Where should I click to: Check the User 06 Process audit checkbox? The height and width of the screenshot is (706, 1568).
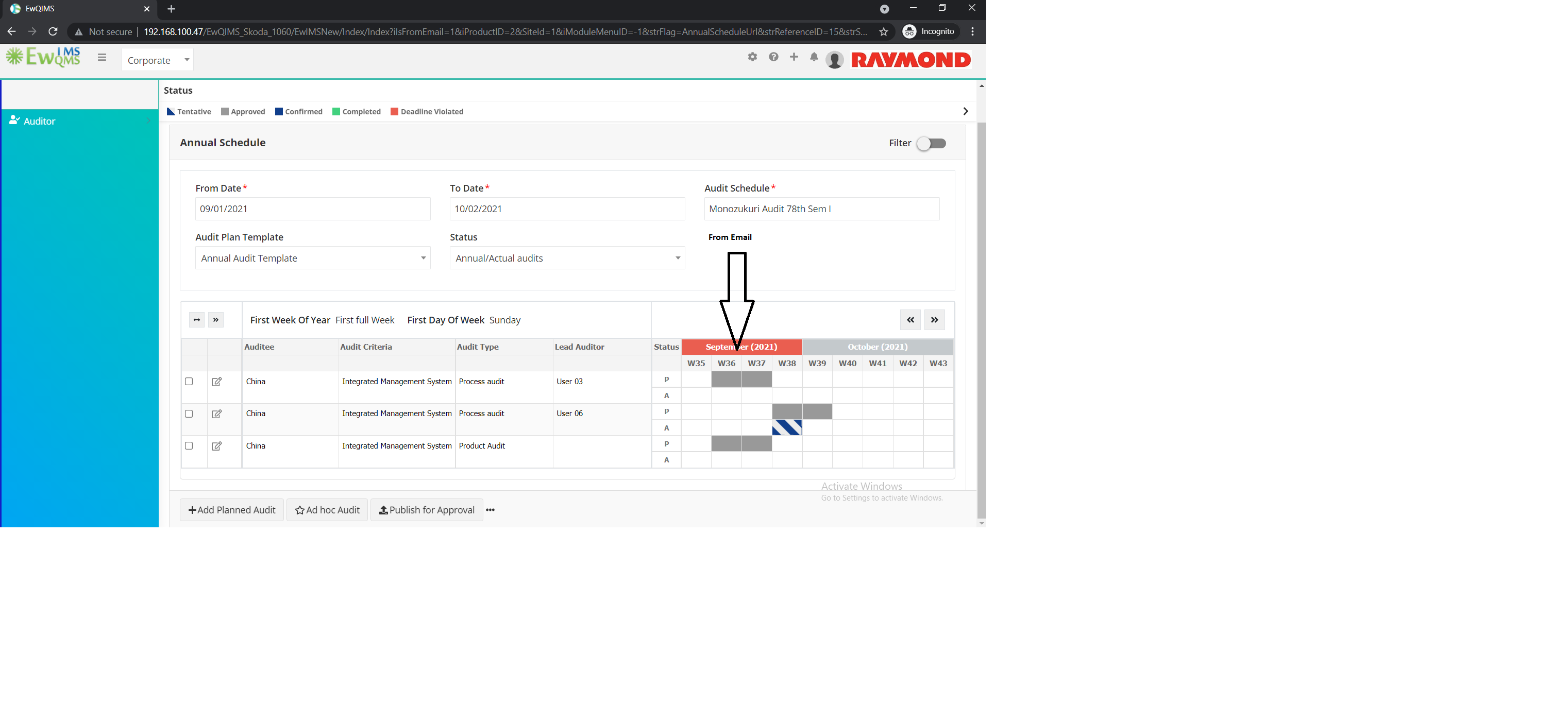(189, 414)
